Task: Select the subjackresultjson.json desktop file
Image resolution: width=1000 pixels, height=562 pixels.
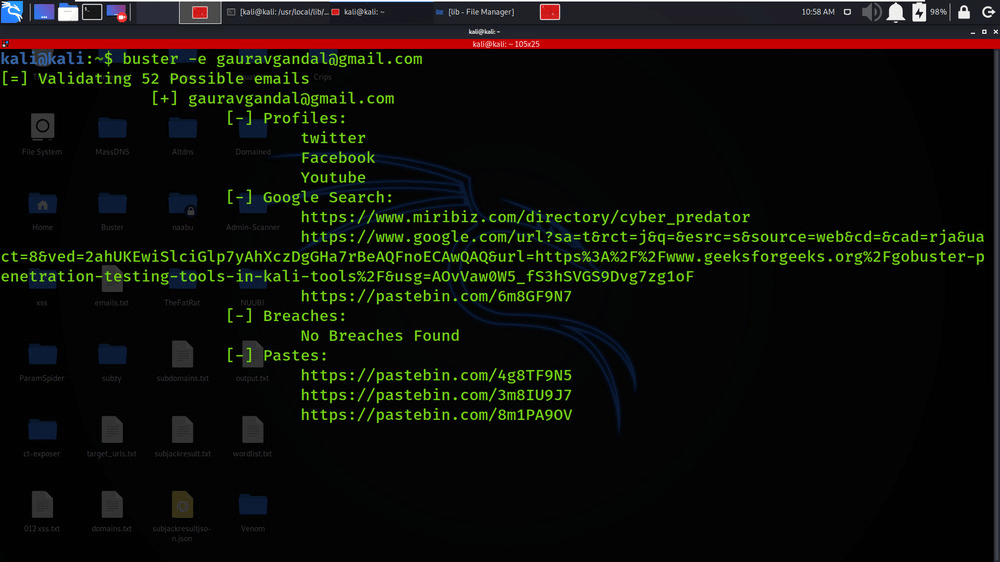Action: (182, 517)
